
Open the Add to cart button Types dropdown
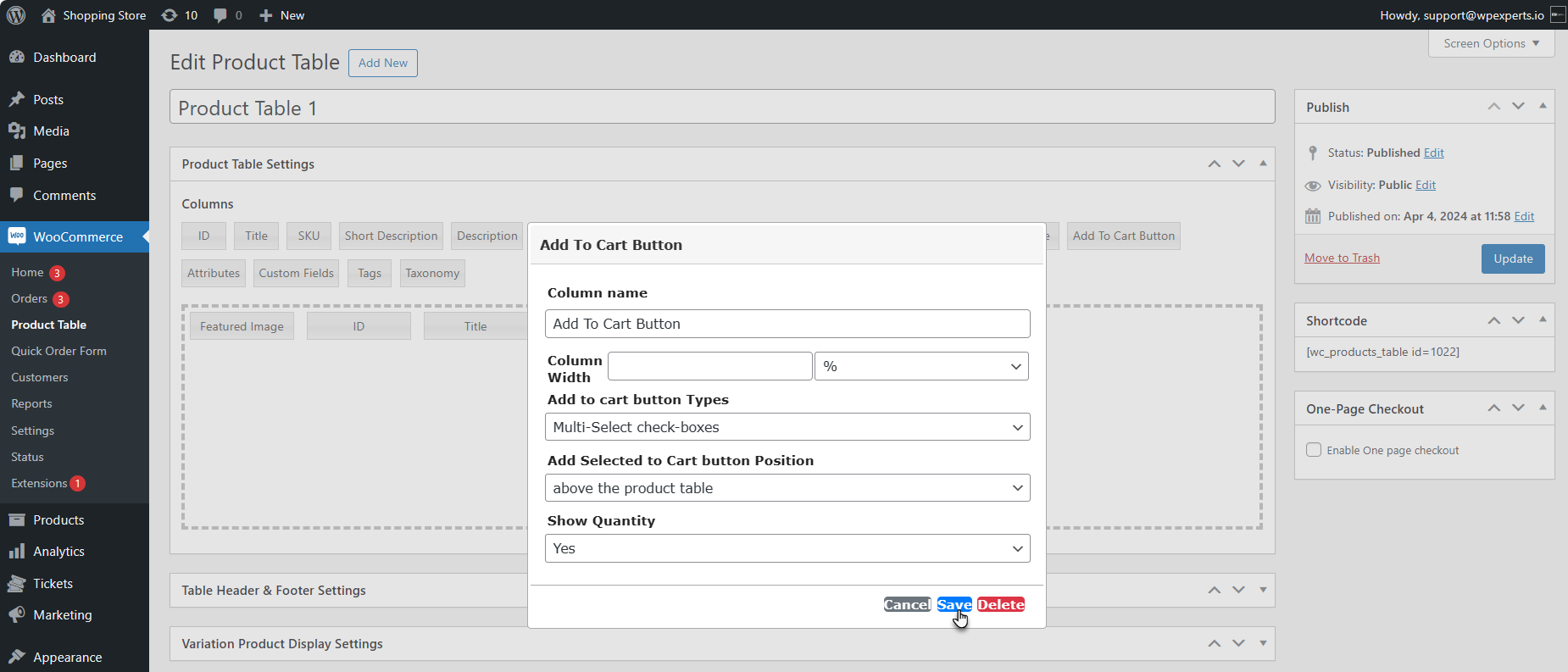coord(787,427)
